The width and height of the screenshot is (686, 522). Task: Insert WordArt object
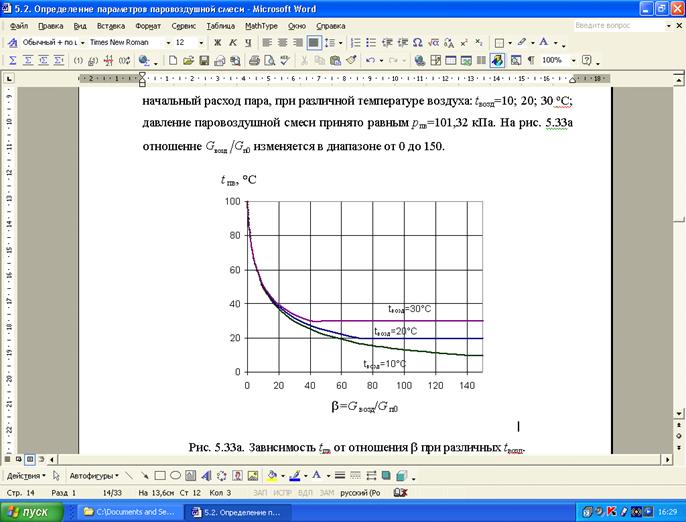(206, 475)
